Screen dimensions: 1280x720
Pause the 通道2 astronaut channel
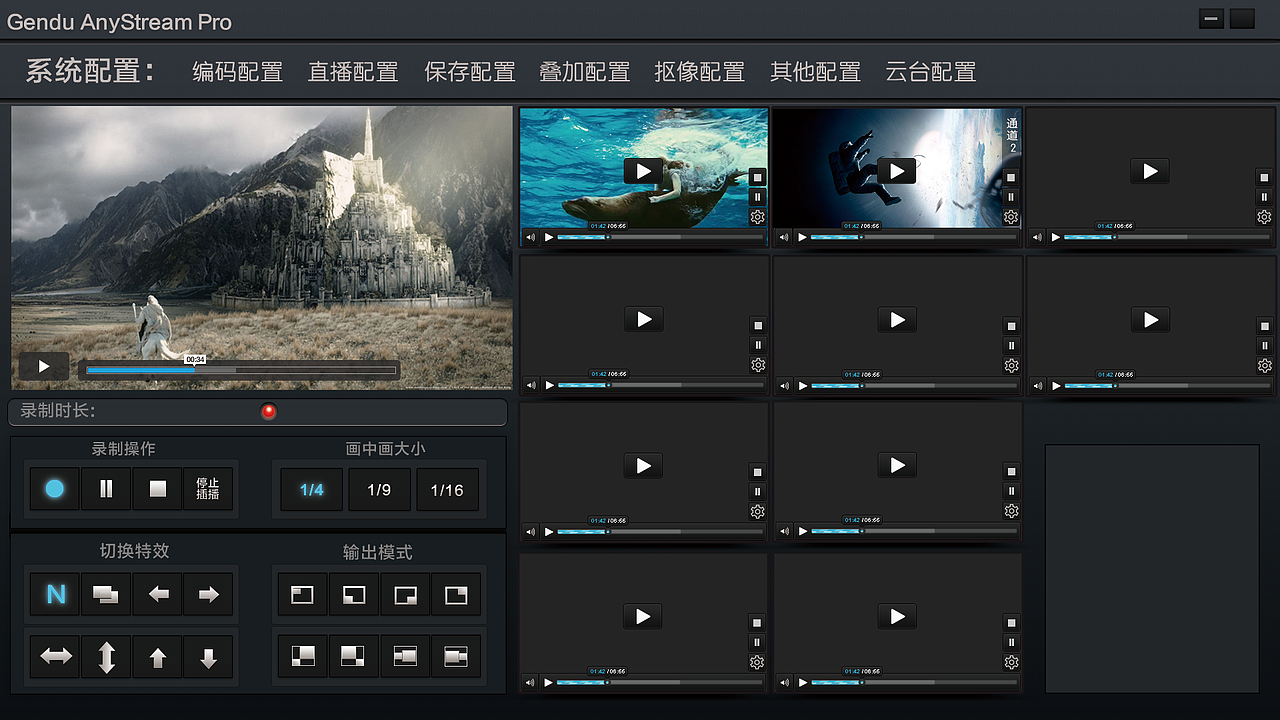[1011, 197]
